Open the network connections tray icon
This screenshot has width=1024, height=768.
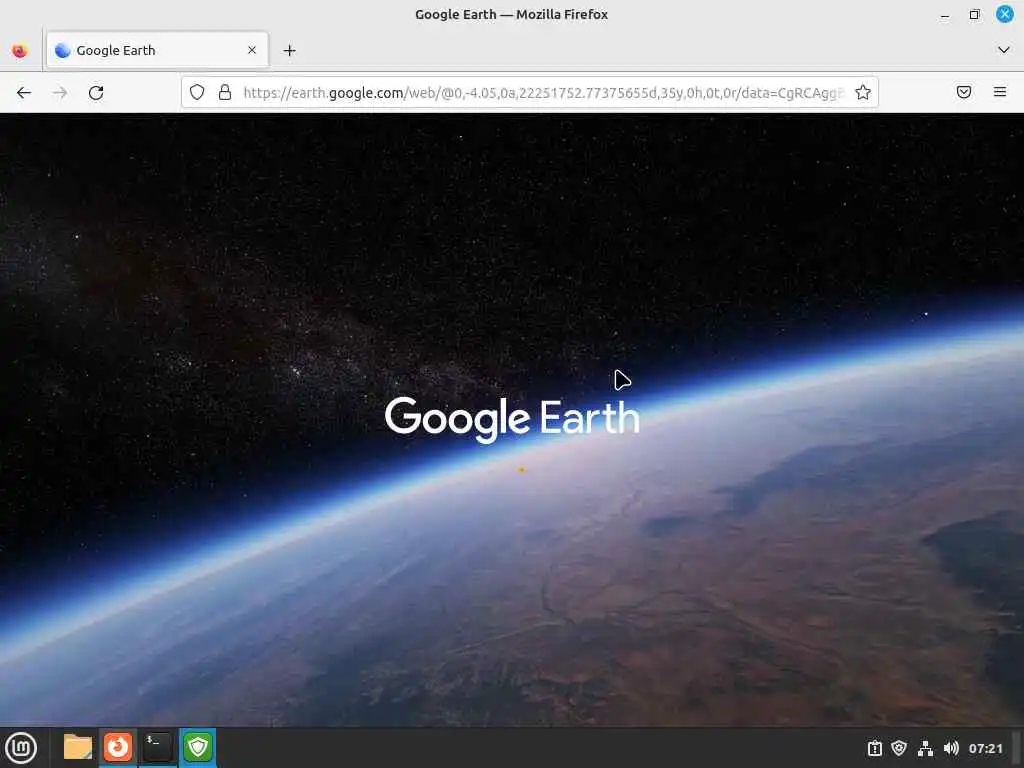coord(925,748)
